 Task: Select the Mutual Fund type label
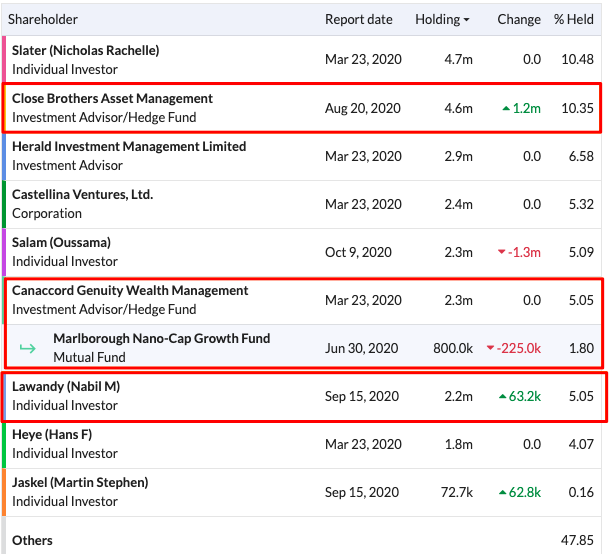coord(89,357)
